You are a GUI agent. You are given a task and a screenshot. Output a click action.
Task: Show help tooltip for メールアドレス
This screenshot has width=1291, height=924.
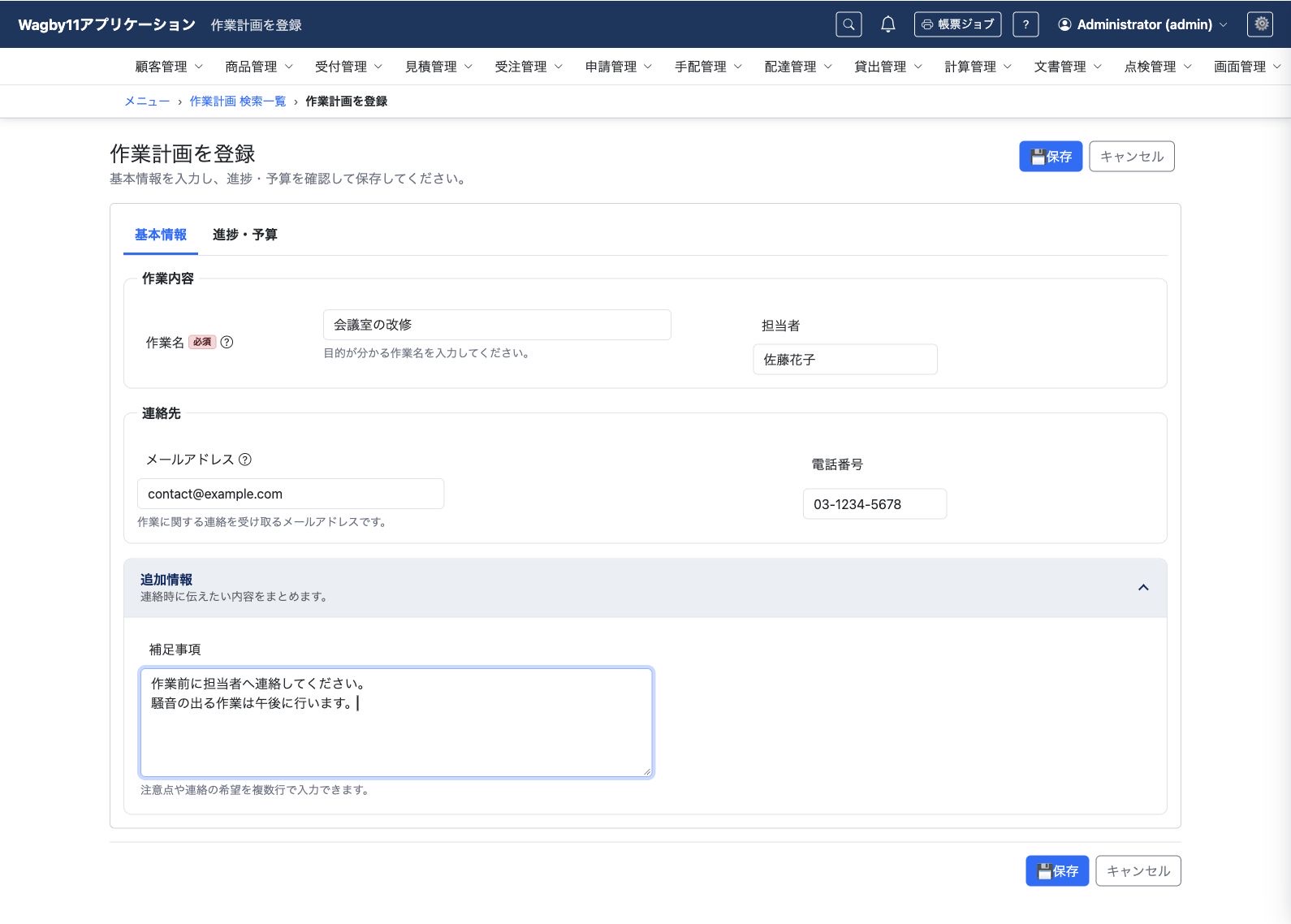tap(245, 460)
